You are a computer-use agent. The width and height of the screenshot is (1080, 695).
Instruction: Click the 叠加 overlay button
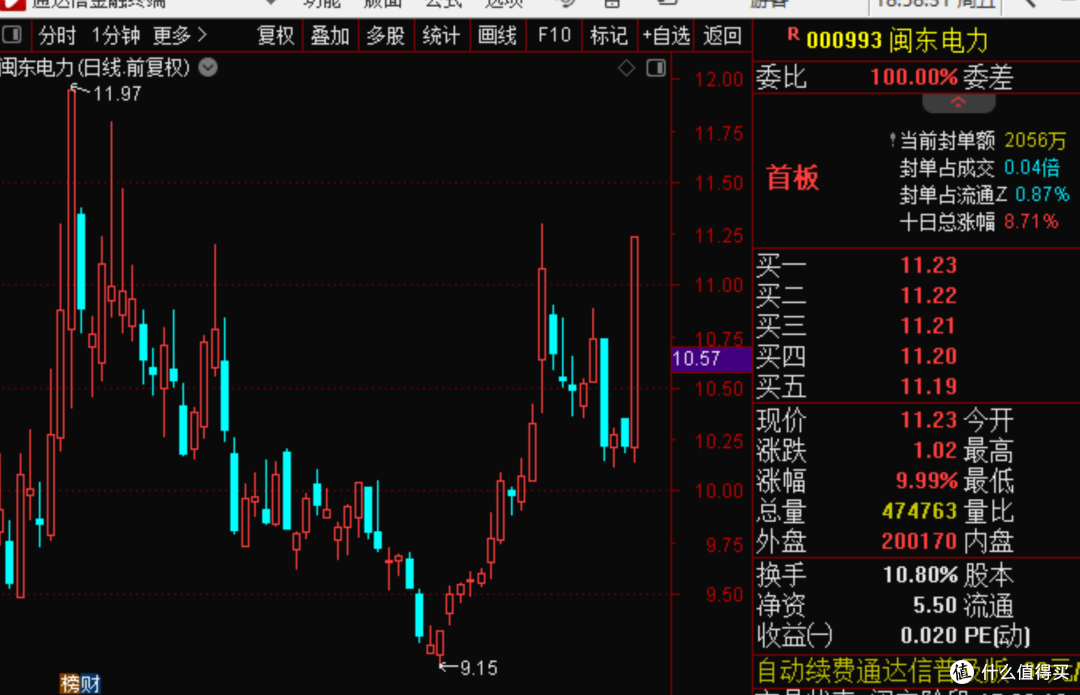330,35
